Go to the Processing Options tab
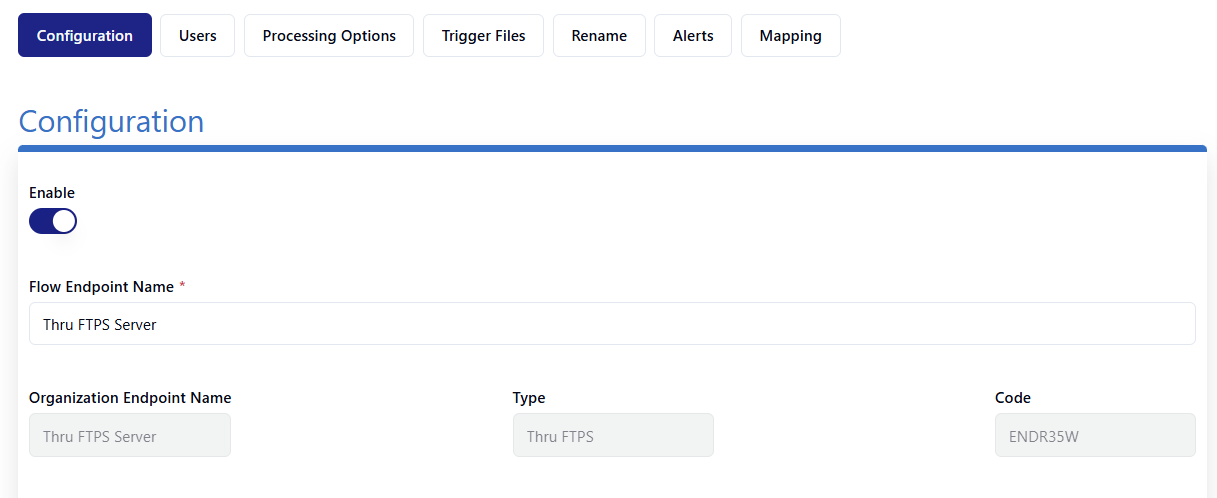This screenshot has height=498, width=1217. click(329, 35)
